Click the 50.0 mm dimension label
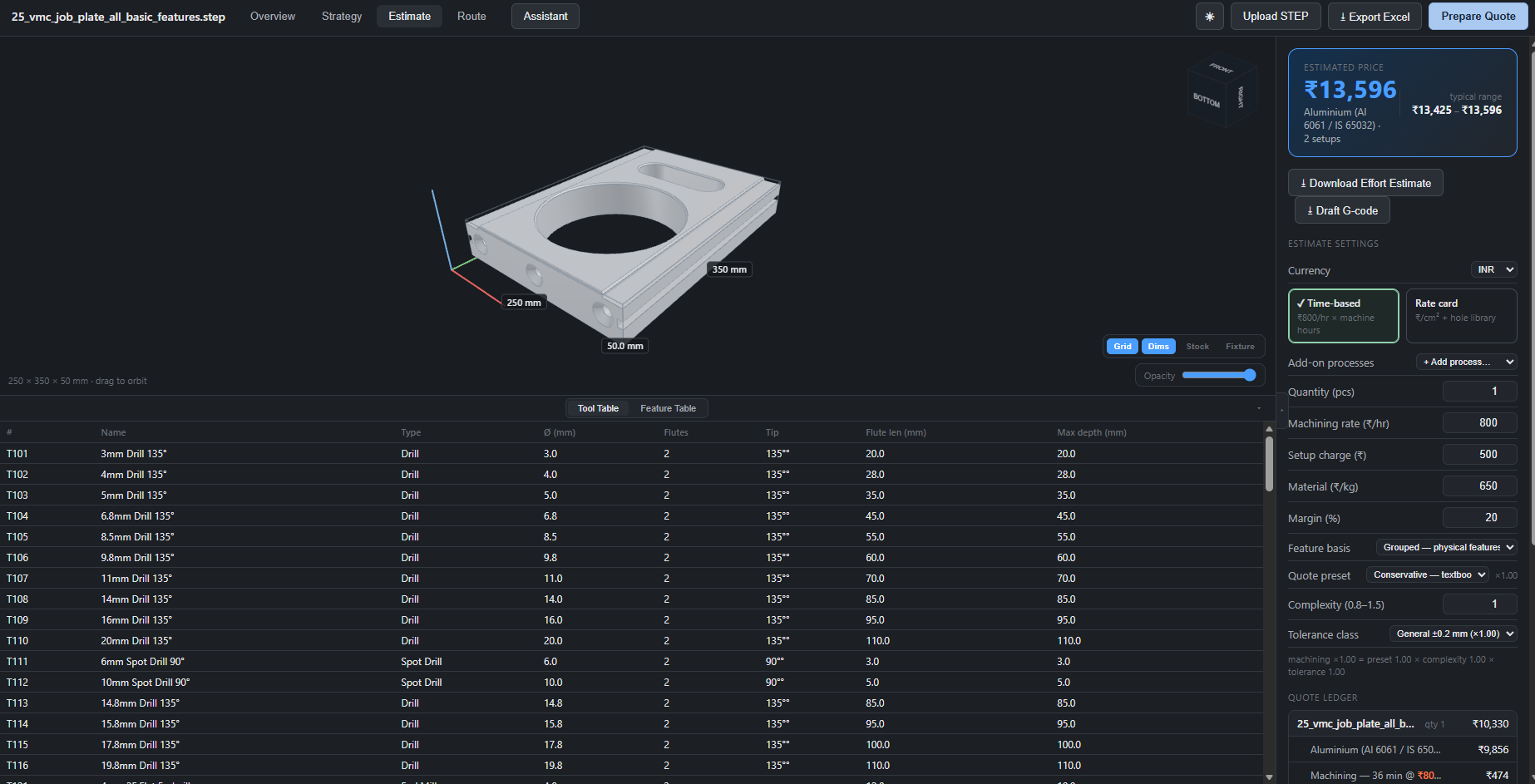The height and width of the screenshot is (784, 1535). click(625, 346)
